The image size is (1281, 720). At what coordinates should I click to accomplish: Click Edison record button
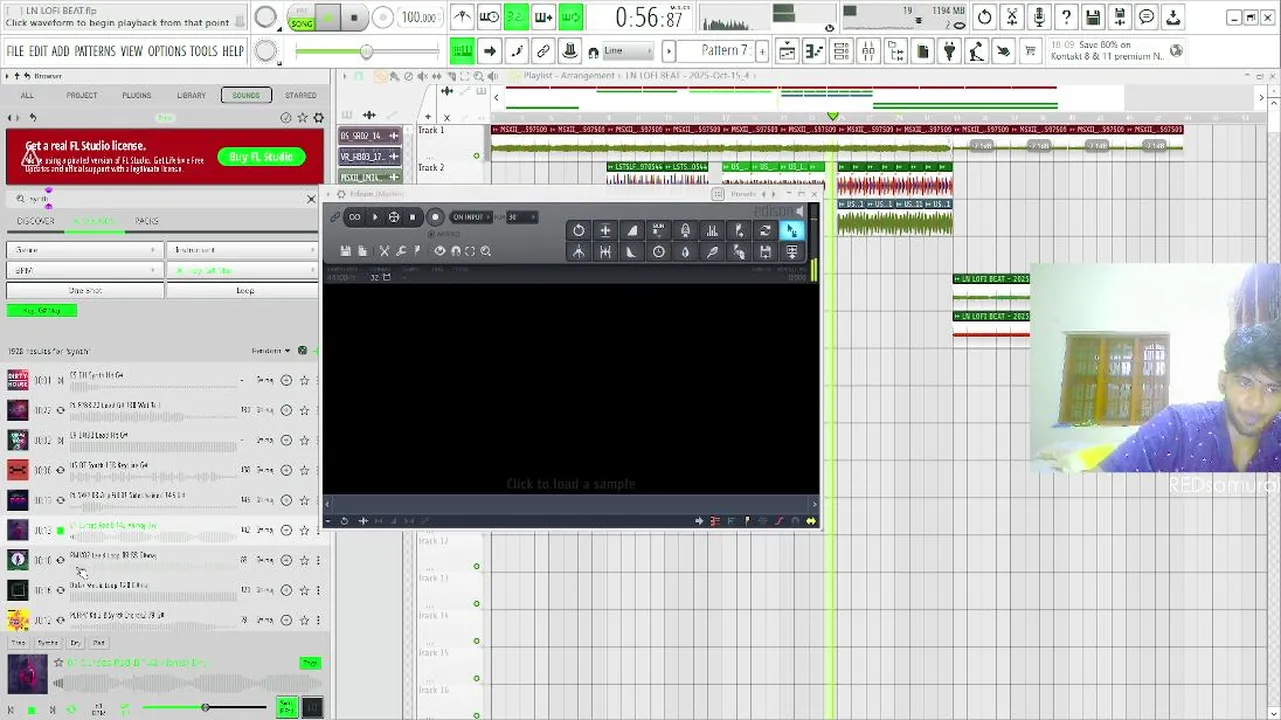(435, 217)
